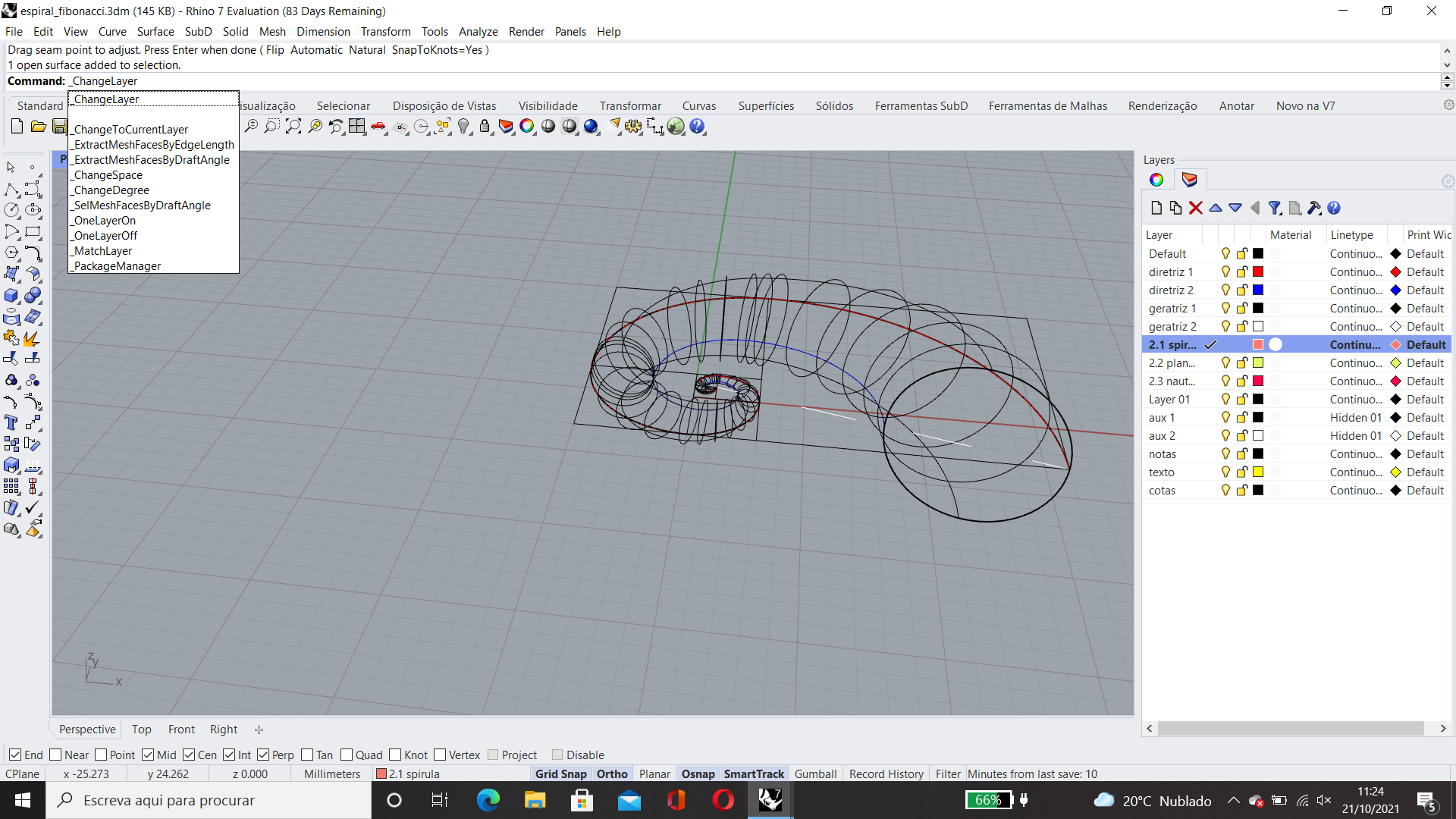Click the red X Delete layer icon

(x=1196, y=208)
